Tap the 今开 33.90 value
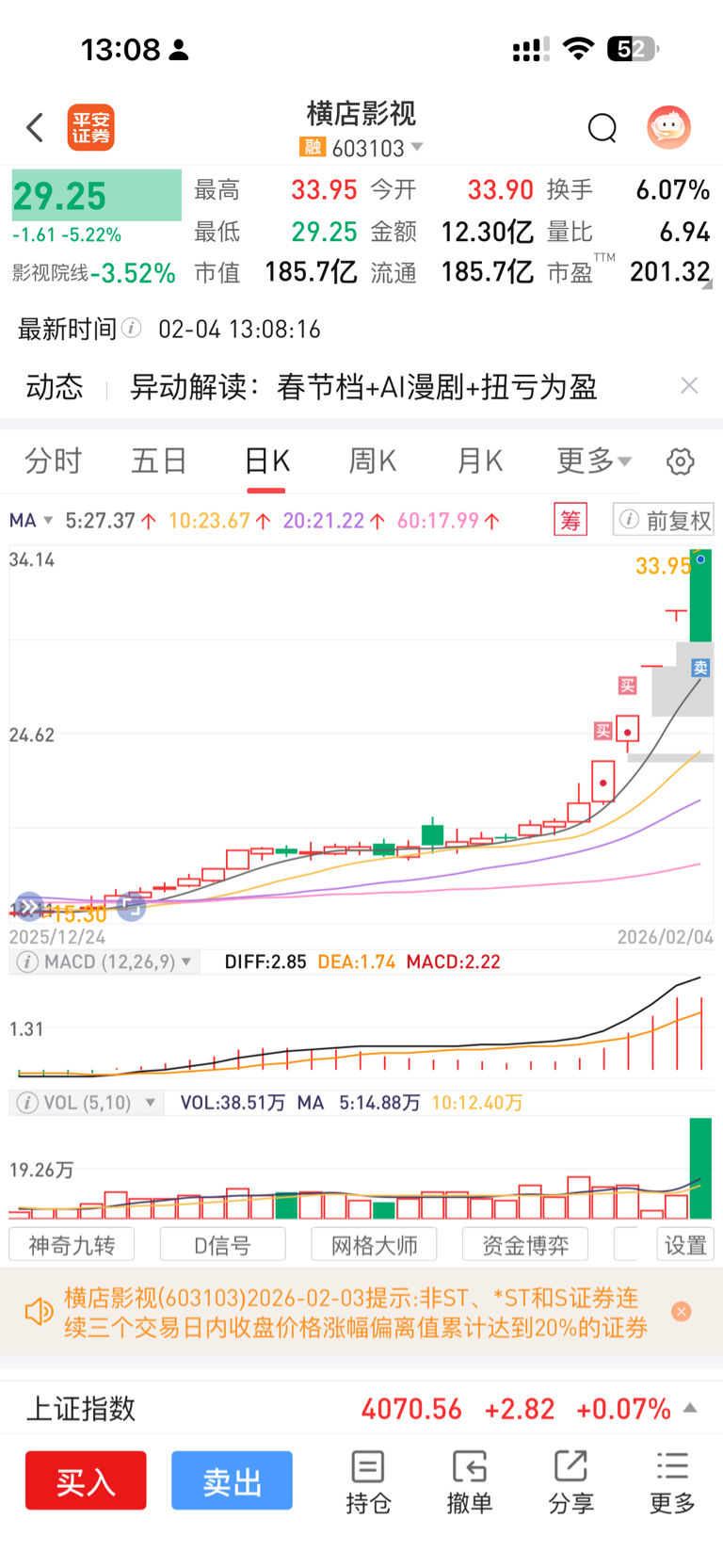The image size is (723, 1568). point(501,190)
